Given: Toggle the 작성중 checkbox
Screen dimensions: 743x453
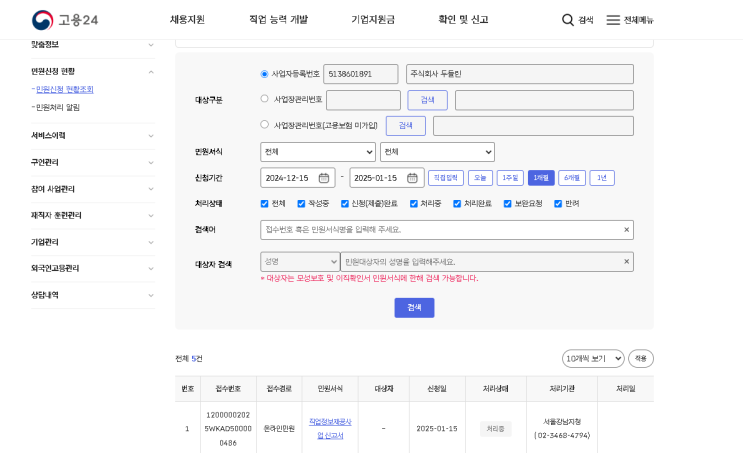Looking at the screenshot, I should 301,204.
